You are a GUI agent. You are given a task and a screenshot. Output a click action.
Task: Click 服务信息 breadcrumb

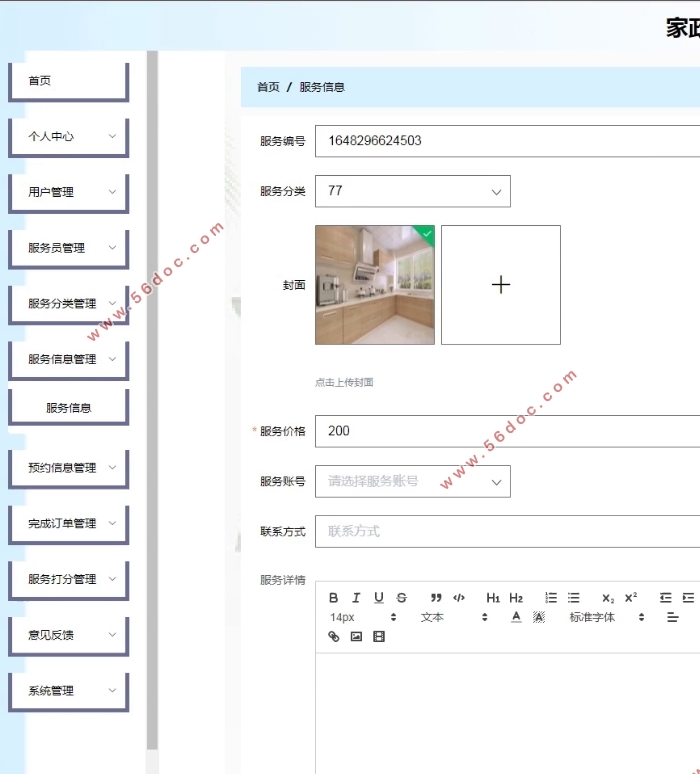point(322,87)
